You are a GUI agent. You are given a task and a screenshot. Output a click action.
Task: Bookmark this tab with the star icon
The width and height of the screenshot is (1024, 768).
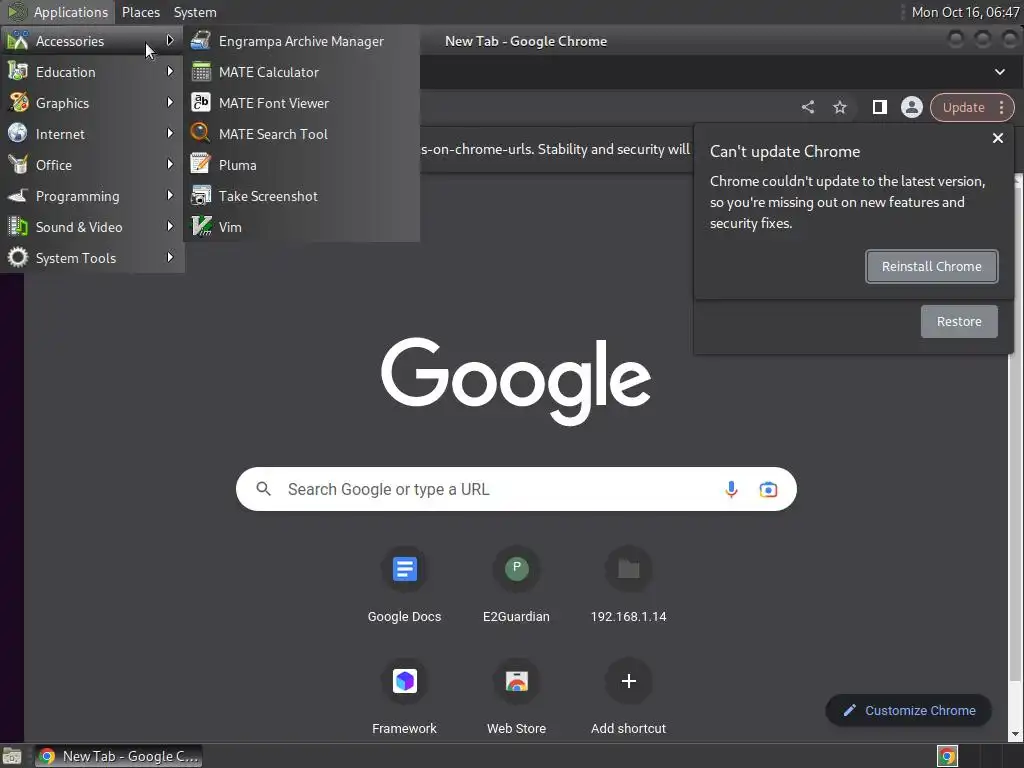(840, 107)
